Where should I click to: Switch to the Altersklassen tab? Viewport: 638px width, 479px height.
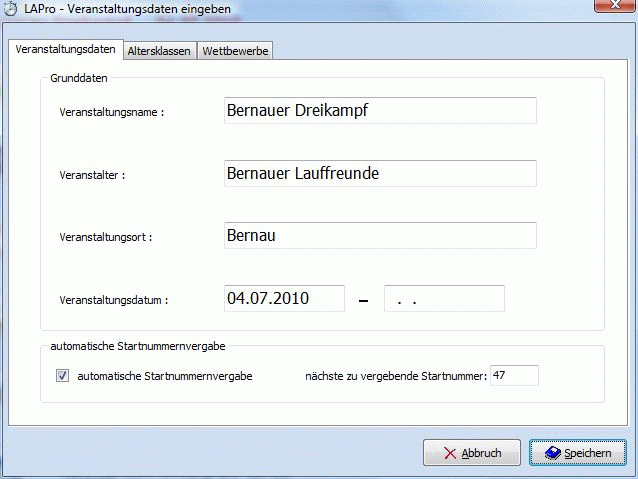tap(159, 51)
